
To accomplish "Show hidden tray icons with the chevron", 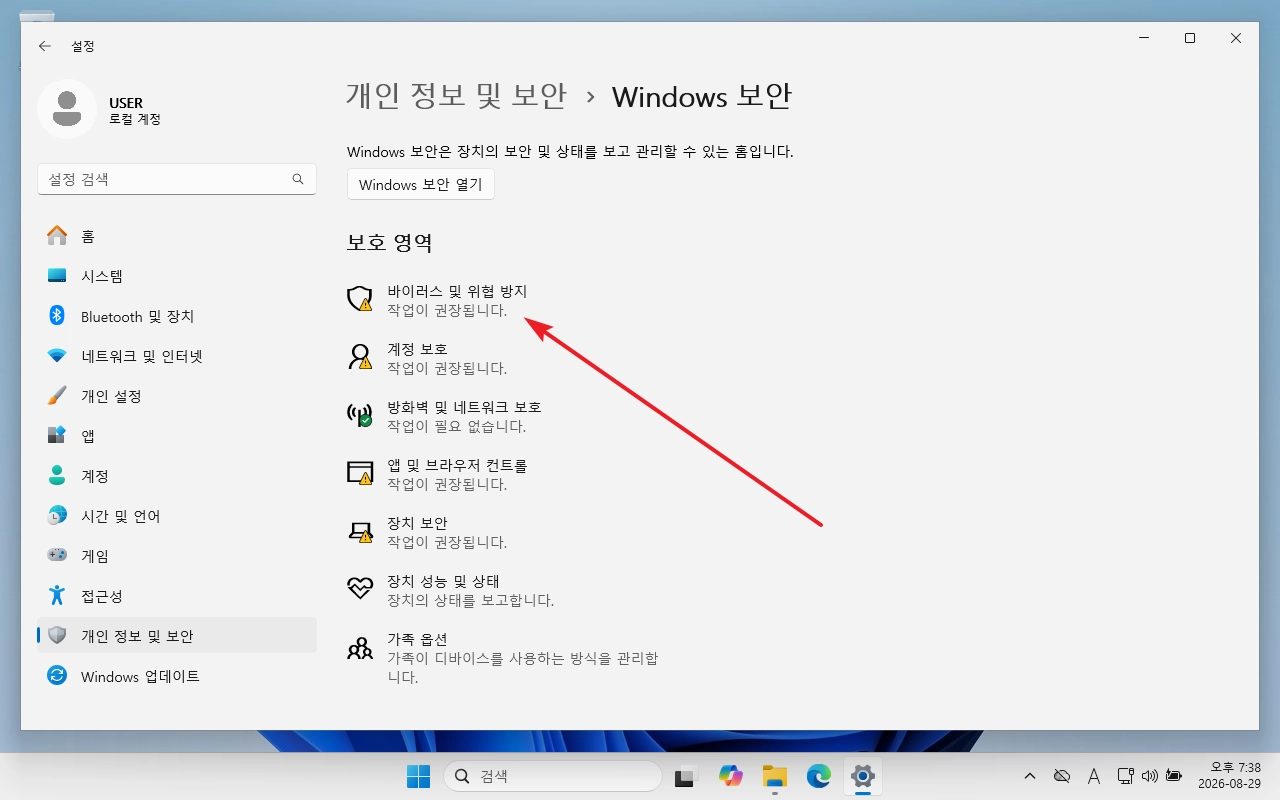I will coord(1030,776).
